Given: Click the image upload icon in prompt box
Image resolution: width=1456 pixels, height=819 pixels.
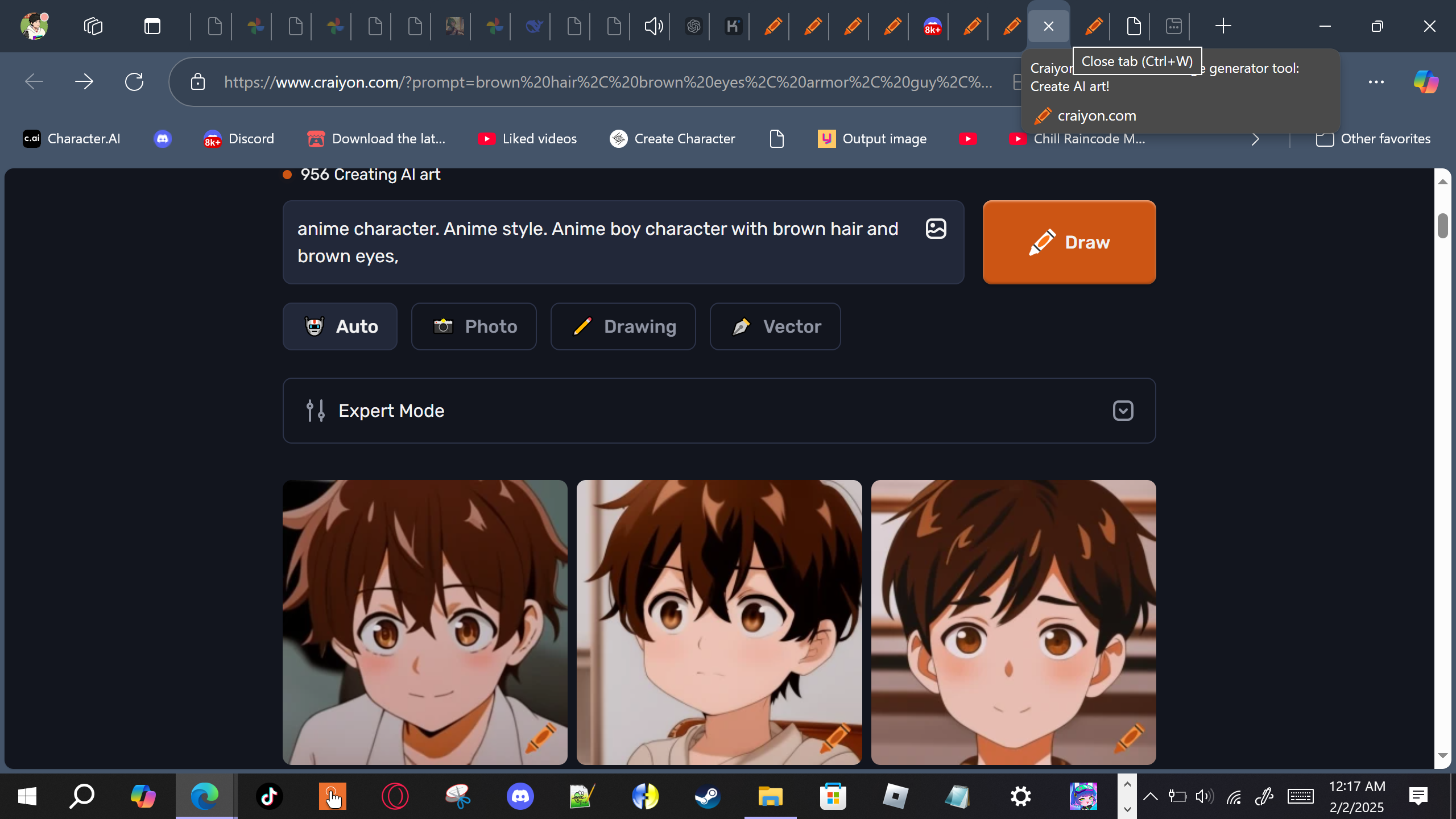Looking at the screenshot, I should pyautogui.click(x=936, y=229).
